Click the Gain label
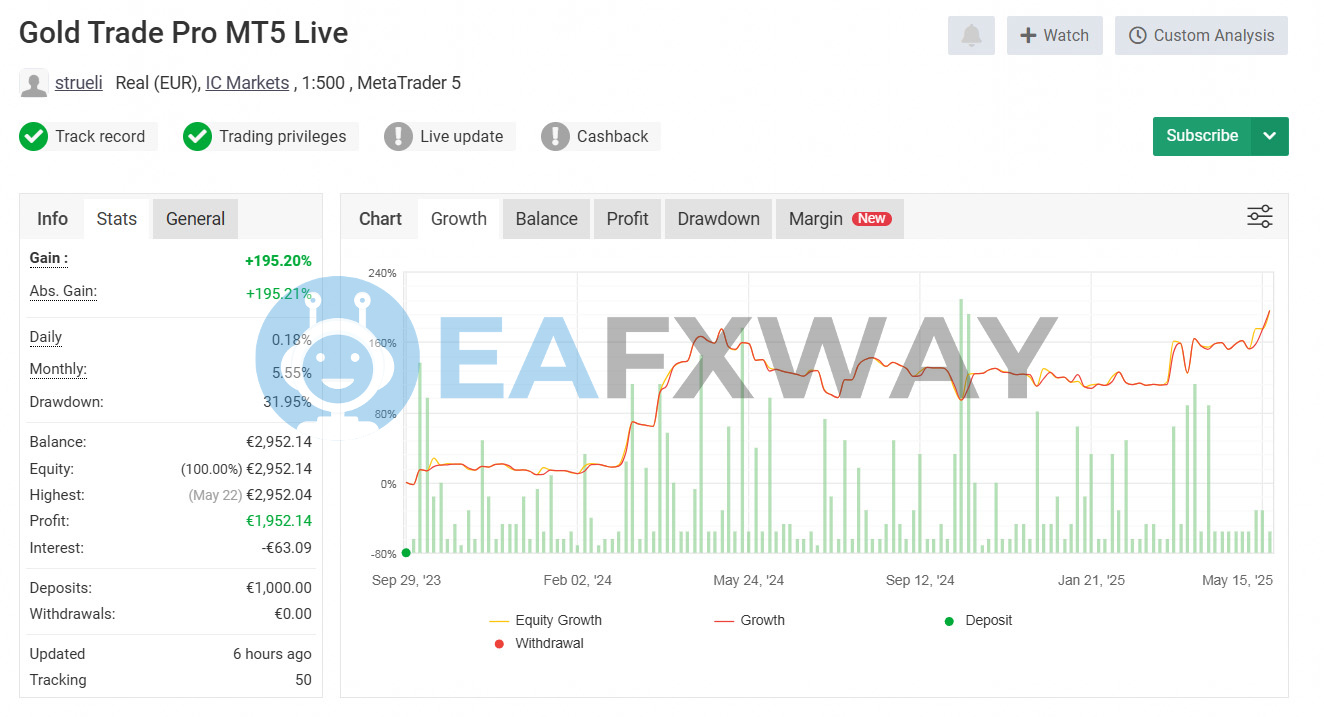The height and width of the screenshot is (717, 1324). pyautogui.click(x=49, y=258)
